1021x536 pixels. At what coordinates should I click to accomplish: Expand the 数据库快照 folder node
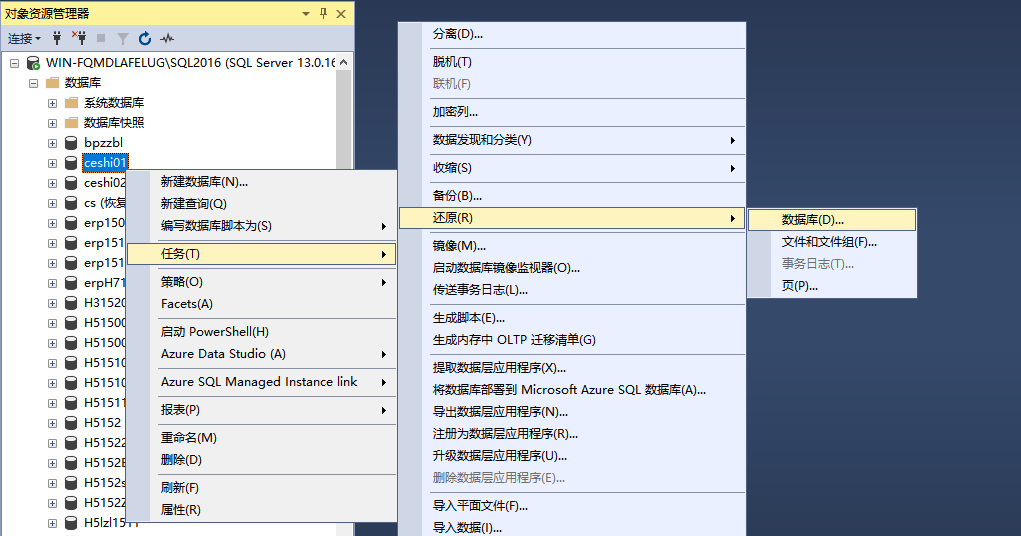(x=52, y=123)
